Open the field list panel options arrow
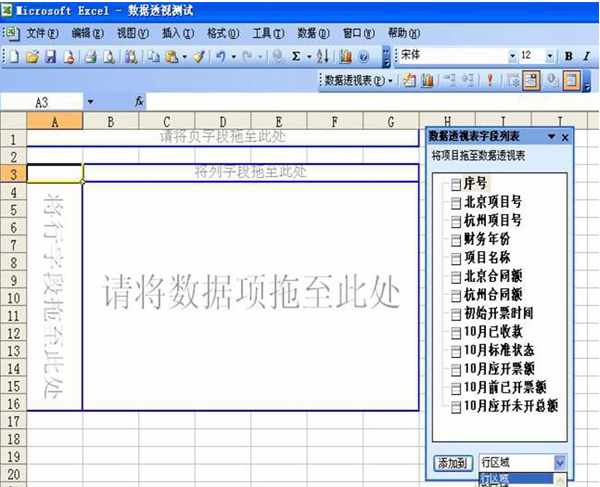Viewport: 600px width, 487px height. tap(551, 137)
